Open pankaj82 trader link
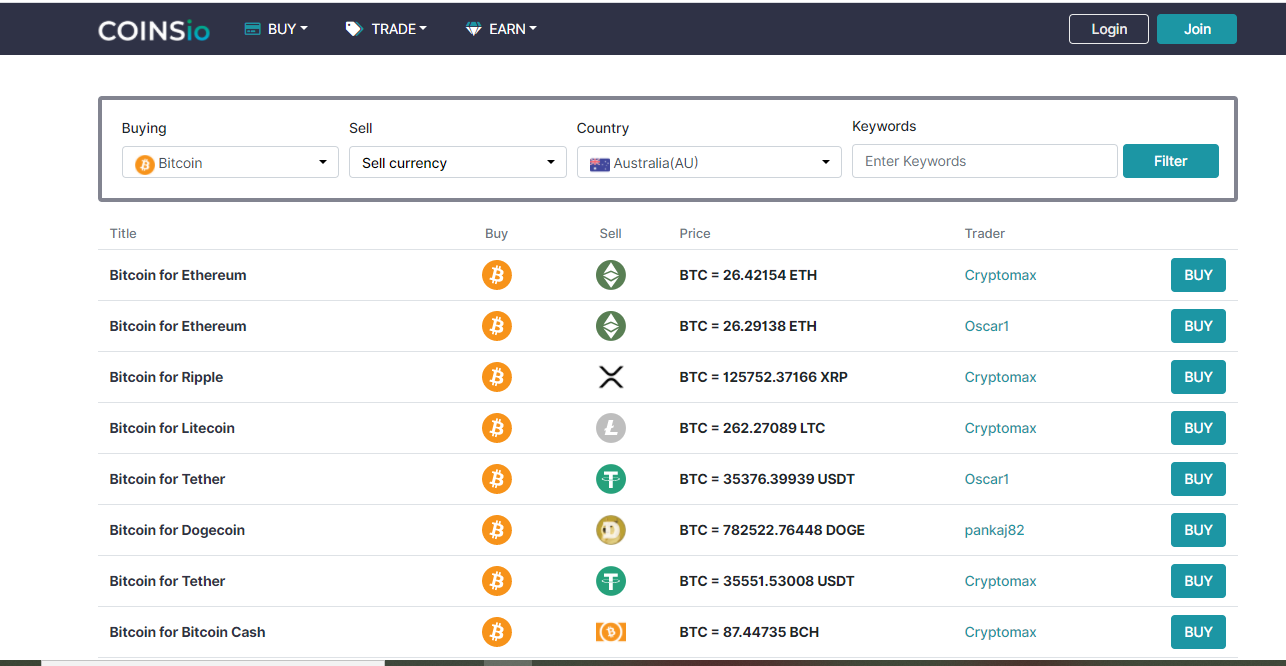 click(x=994, y=530)
